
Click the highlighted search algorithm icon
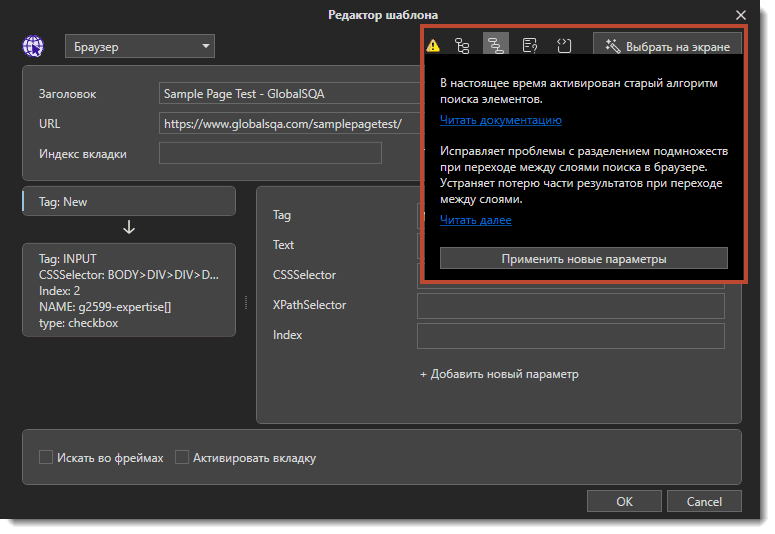495,46
